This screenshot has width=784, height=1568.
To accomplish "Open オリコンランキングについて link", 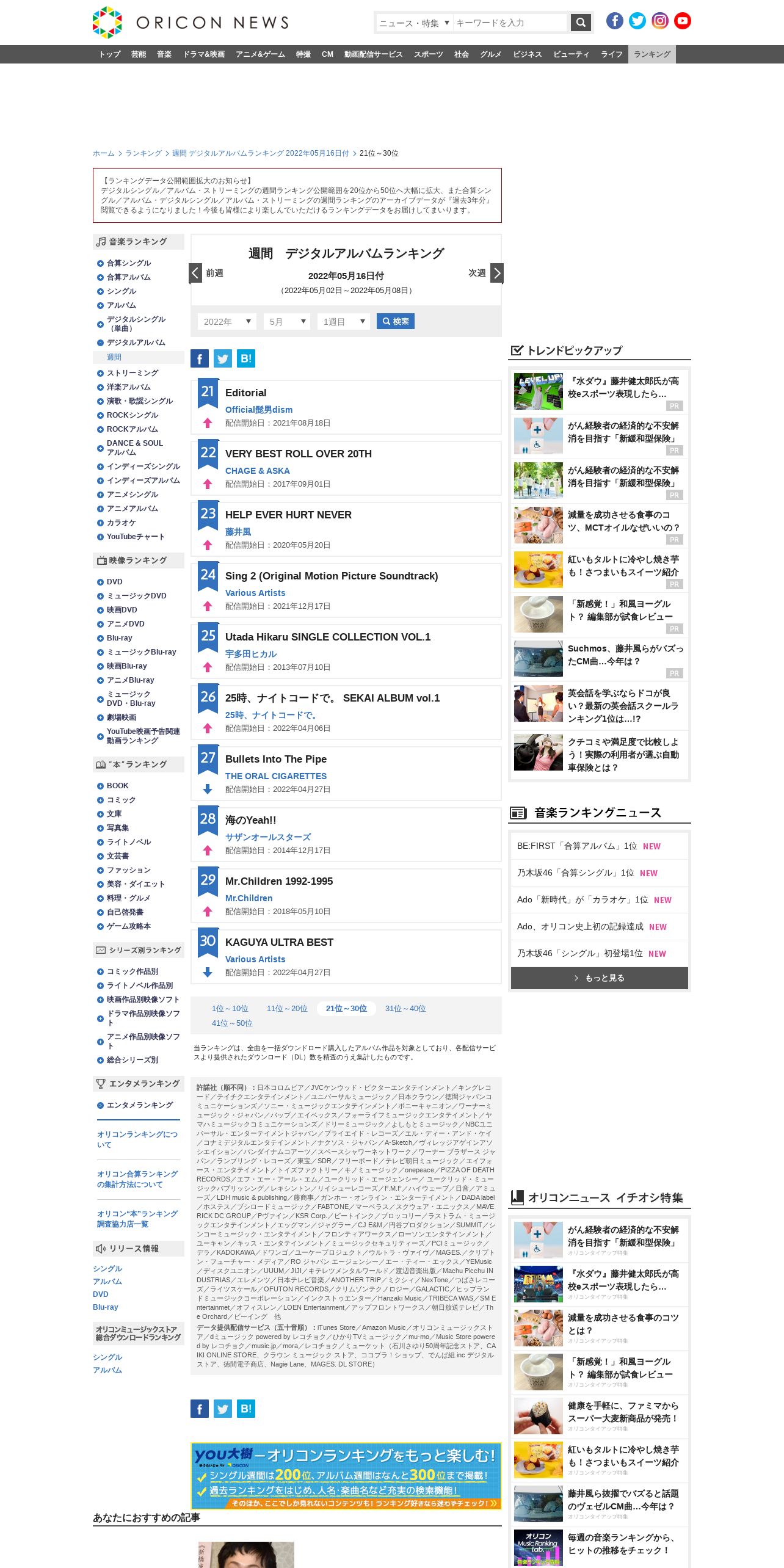I will click(x=137, y=1139).
